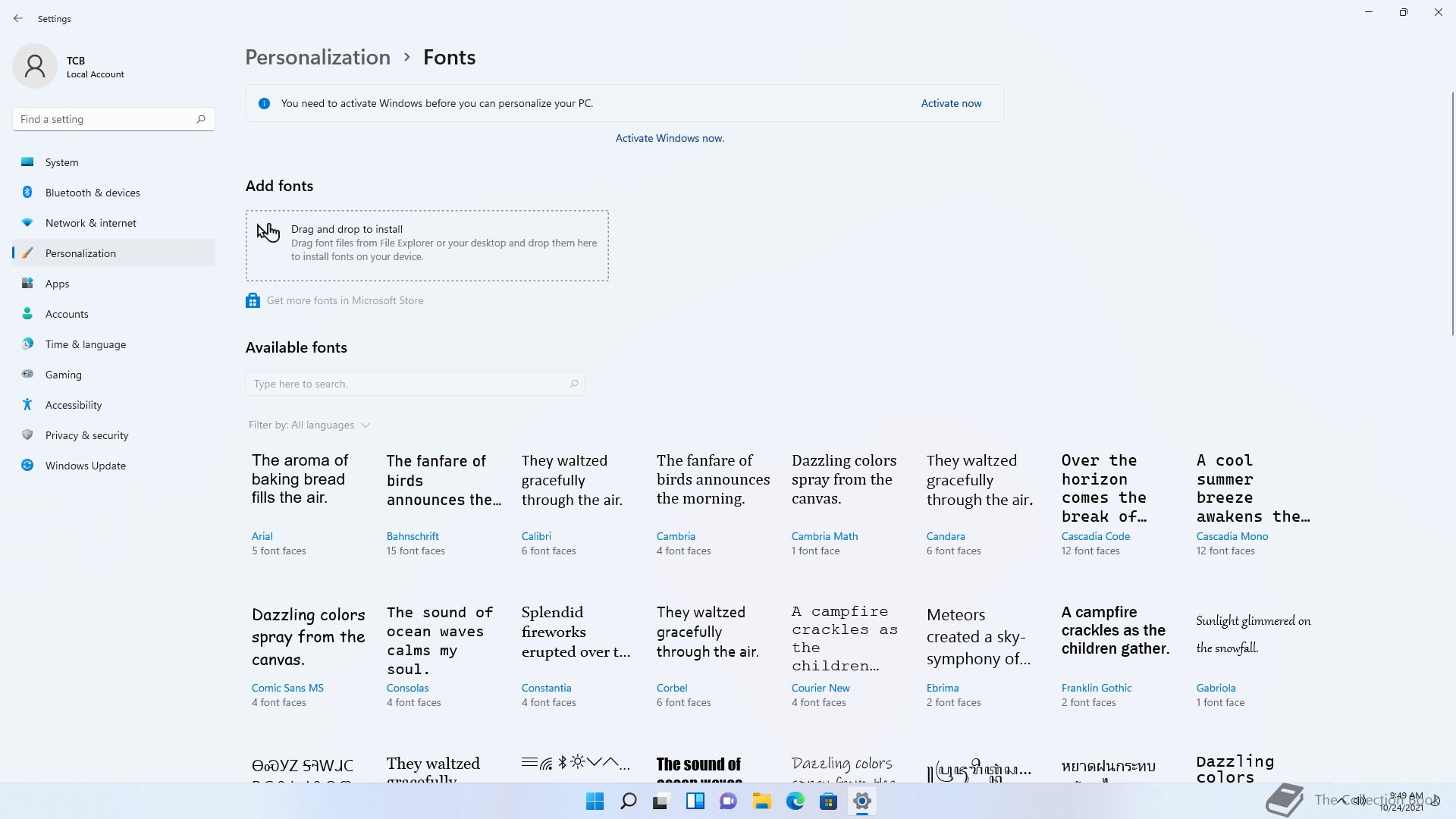Open the Windows Start menu

pyautogui.click(x=595, y=801)
